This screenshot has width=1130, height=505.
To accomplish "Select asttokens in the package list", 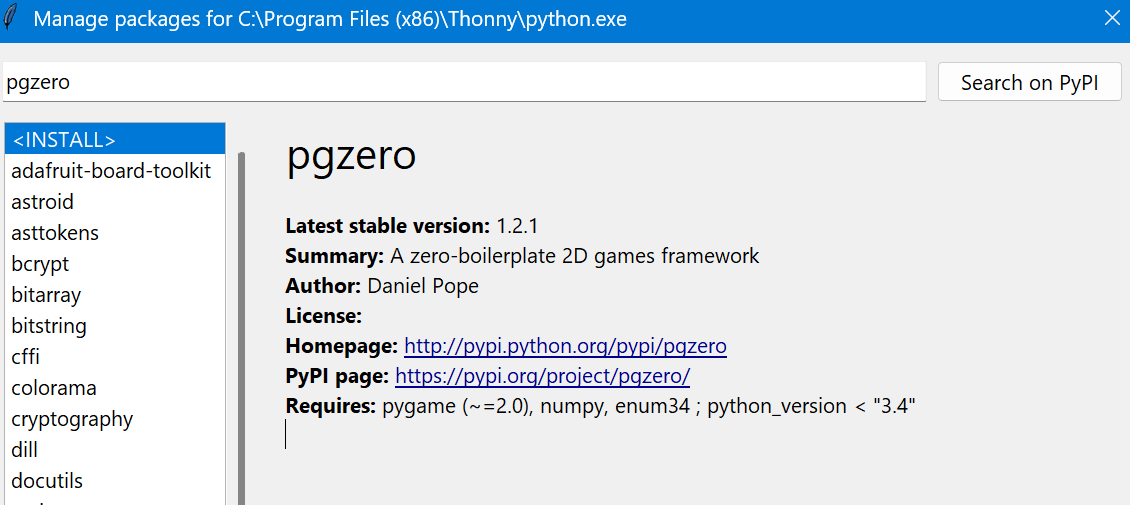I will click(x=115, y=233).
